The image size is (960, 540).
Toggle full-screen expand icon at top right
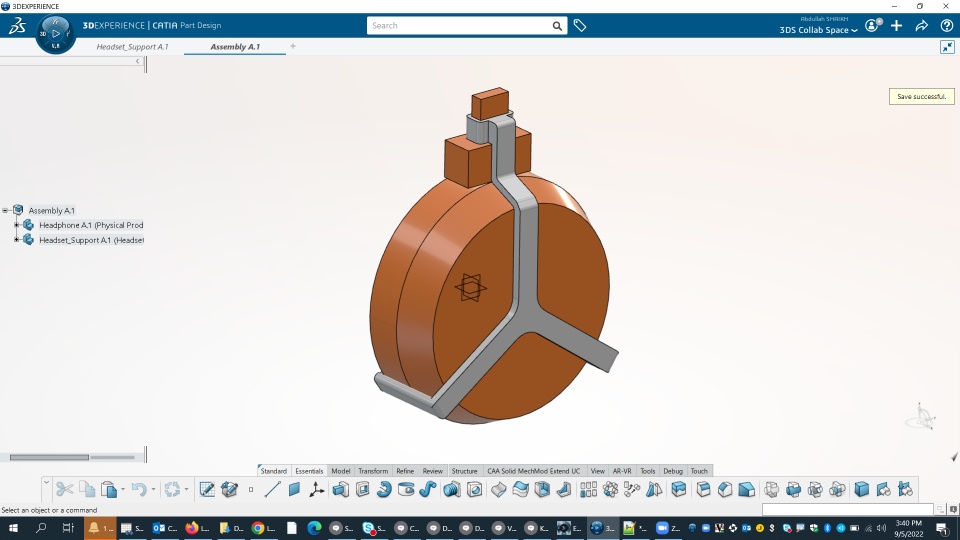click(947, 47)
